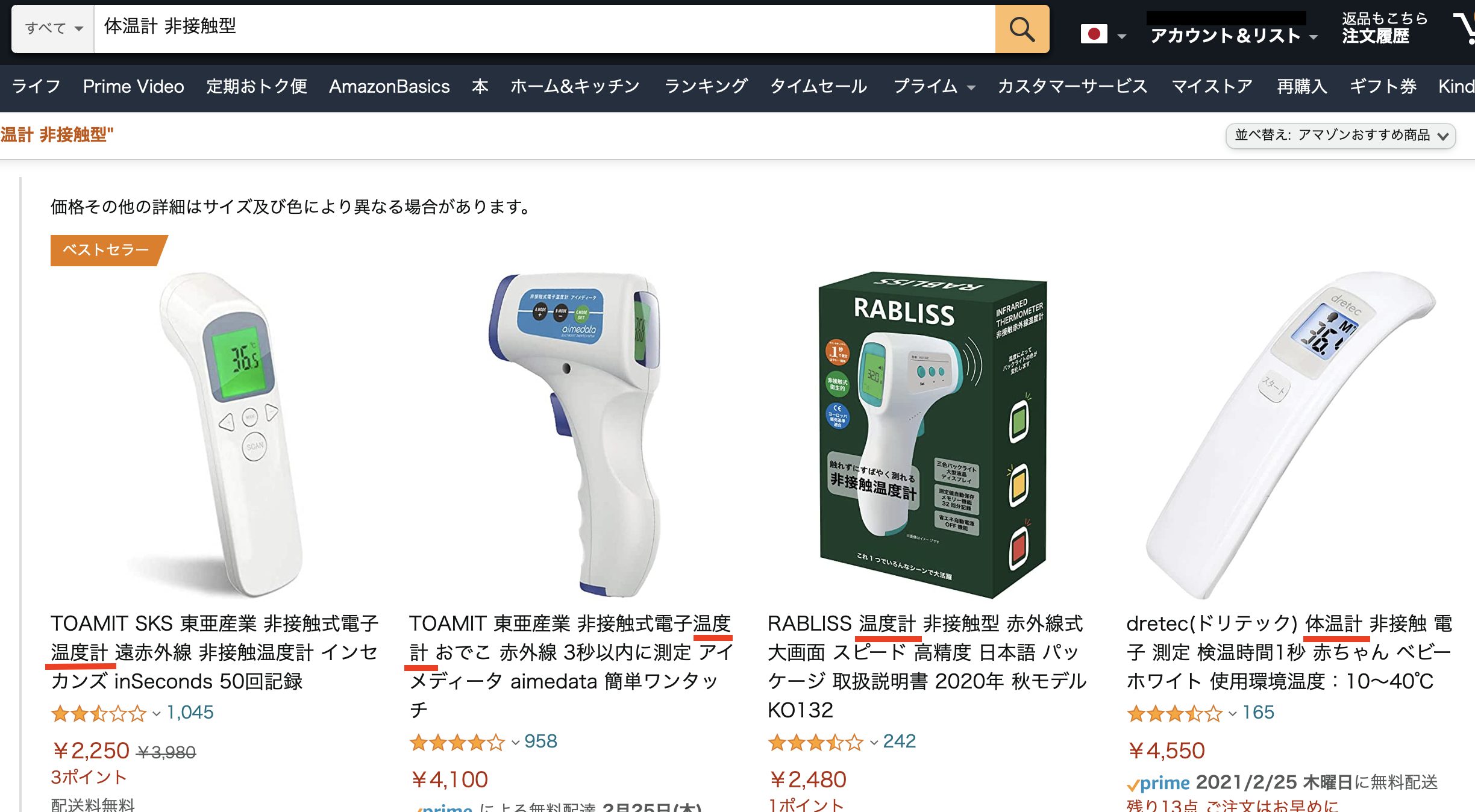Open the 並べ替え sort dropdown
Image resolution: width=1475 pixels, height=812 pixels.
pos(1341,136)
